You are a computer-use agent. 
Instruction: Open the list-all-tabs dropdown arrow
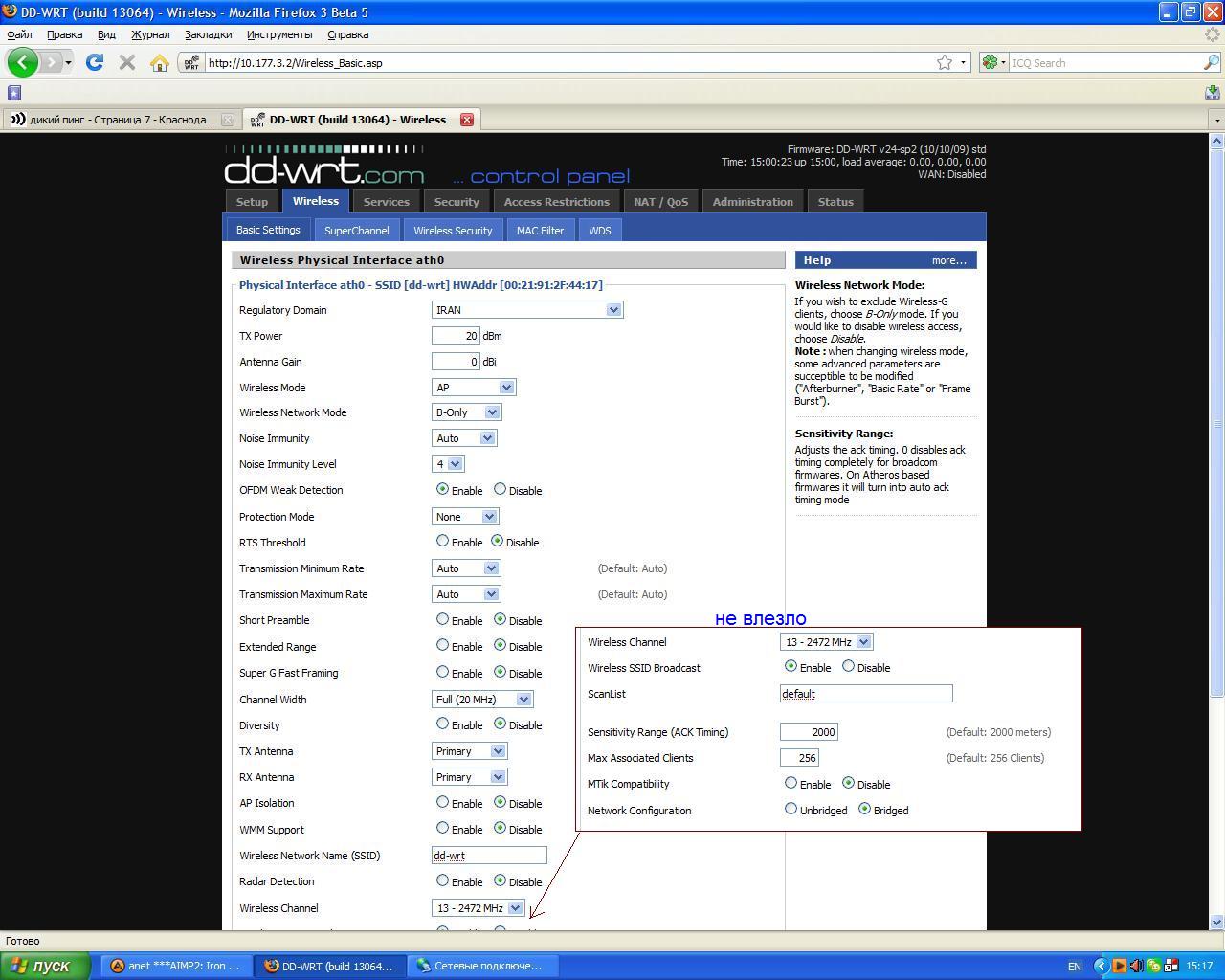1216,121
